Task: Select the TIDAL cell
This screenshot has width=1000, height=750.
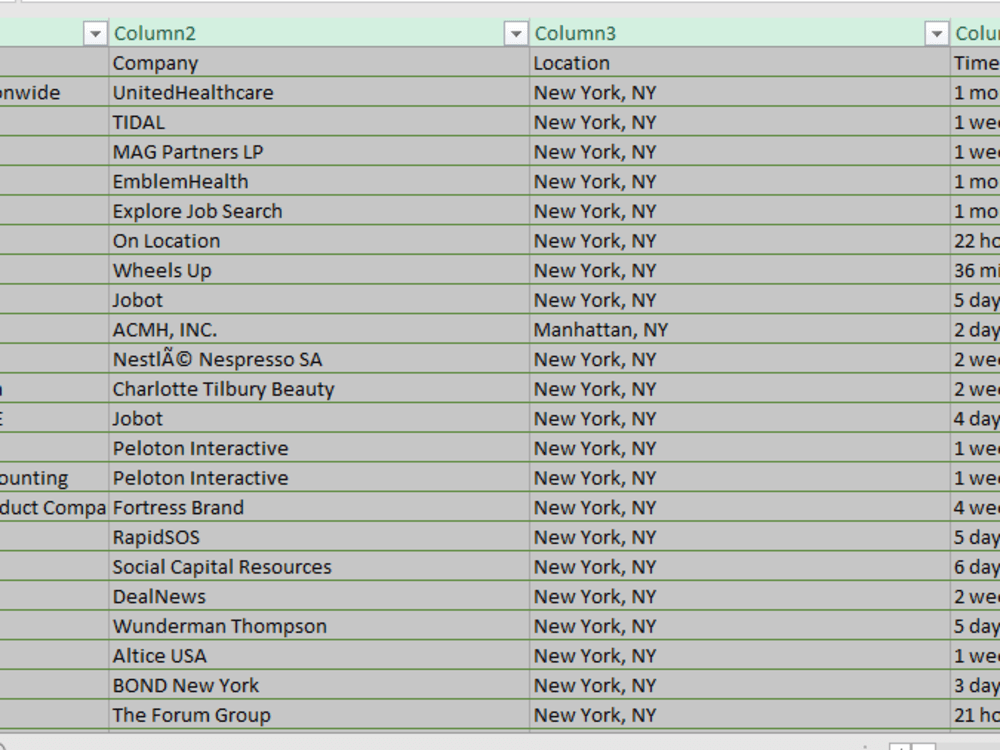Action: [x=319, y=122]
